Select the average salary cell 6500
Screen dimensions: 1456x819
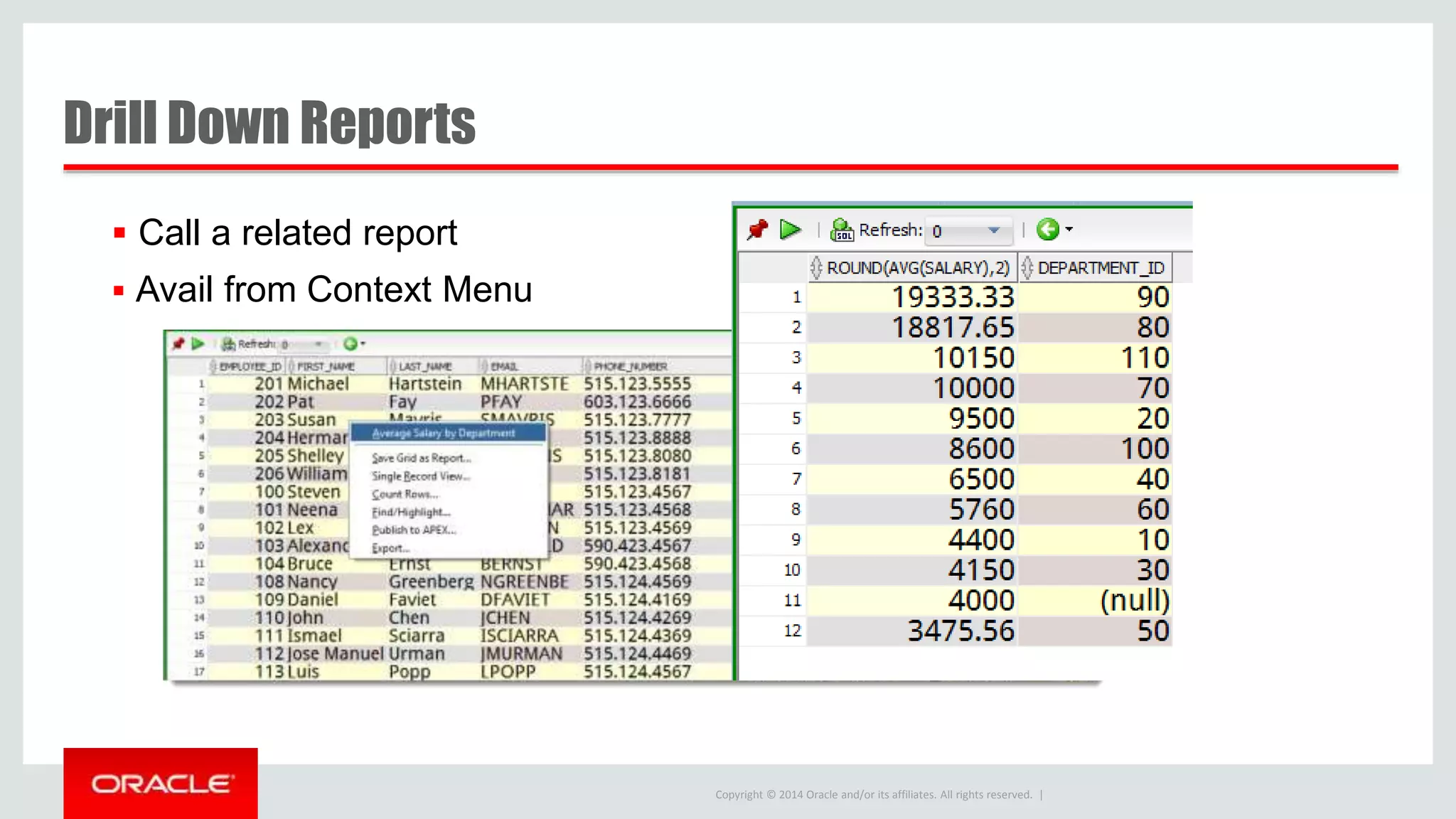[x=912, y=479]
